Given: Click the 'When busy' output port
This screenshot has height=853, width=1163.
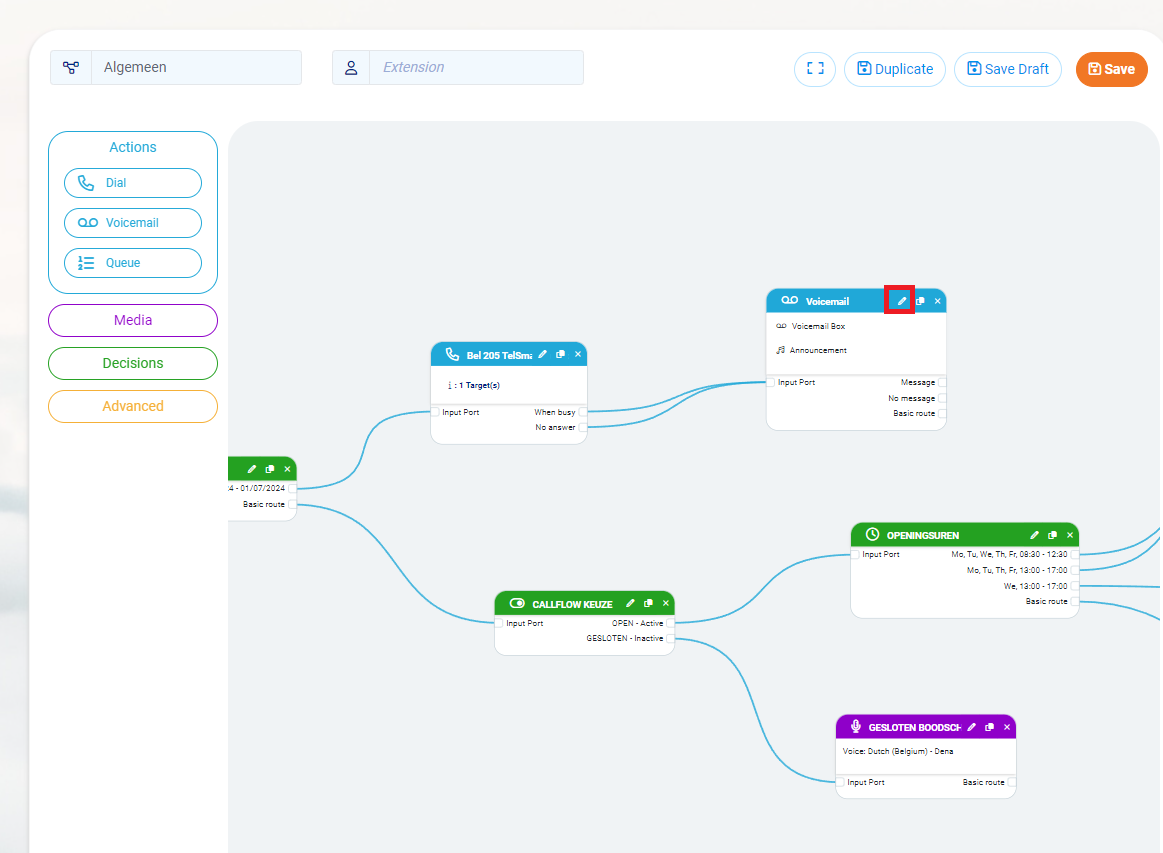Looking at the screenshot, I should tap(583, 412).
